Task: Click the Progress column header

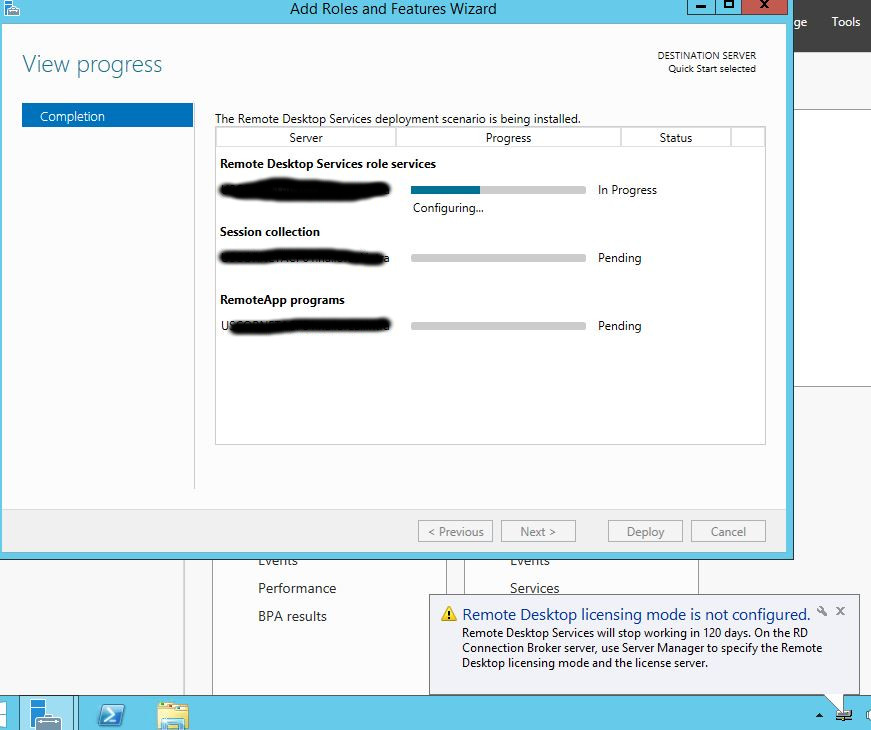Action: [508, 138]
